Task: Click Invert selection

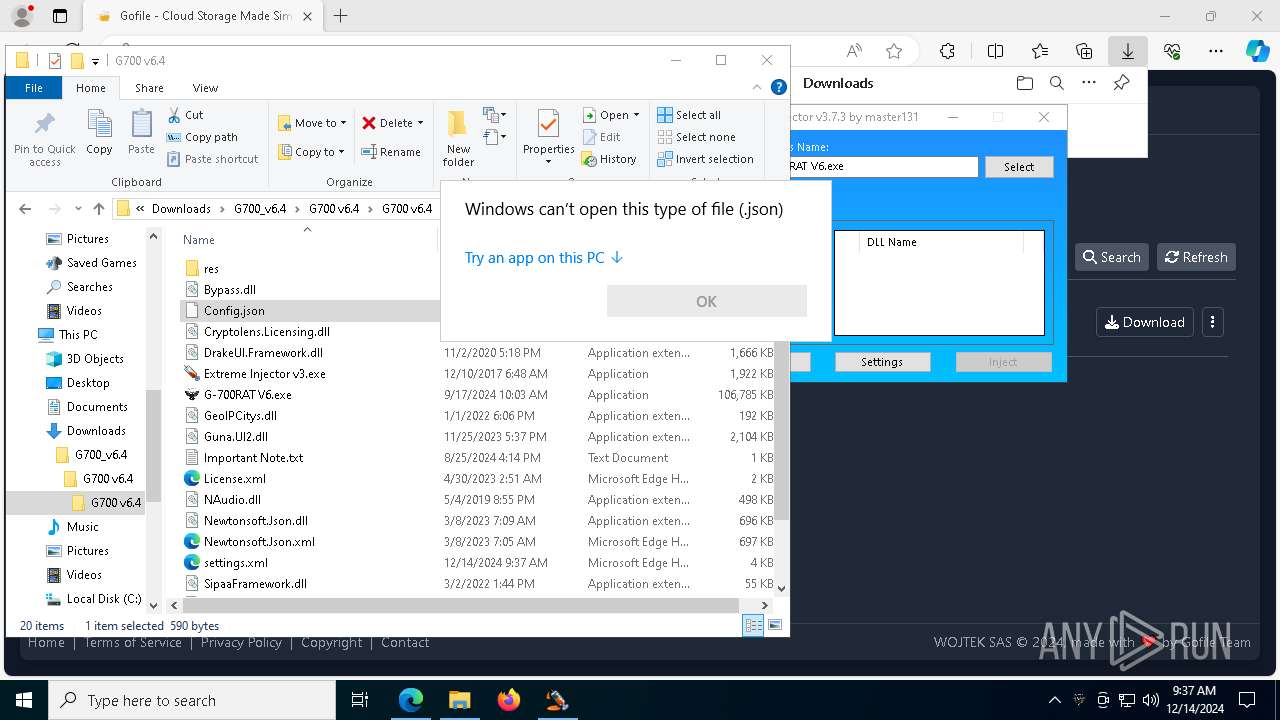Action: [705, 159]
